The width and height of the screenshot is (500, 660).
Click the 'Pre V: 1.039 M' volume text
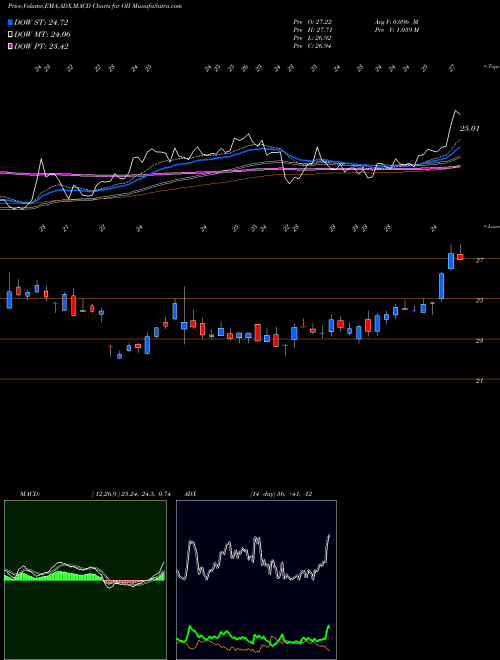point(396,30)
